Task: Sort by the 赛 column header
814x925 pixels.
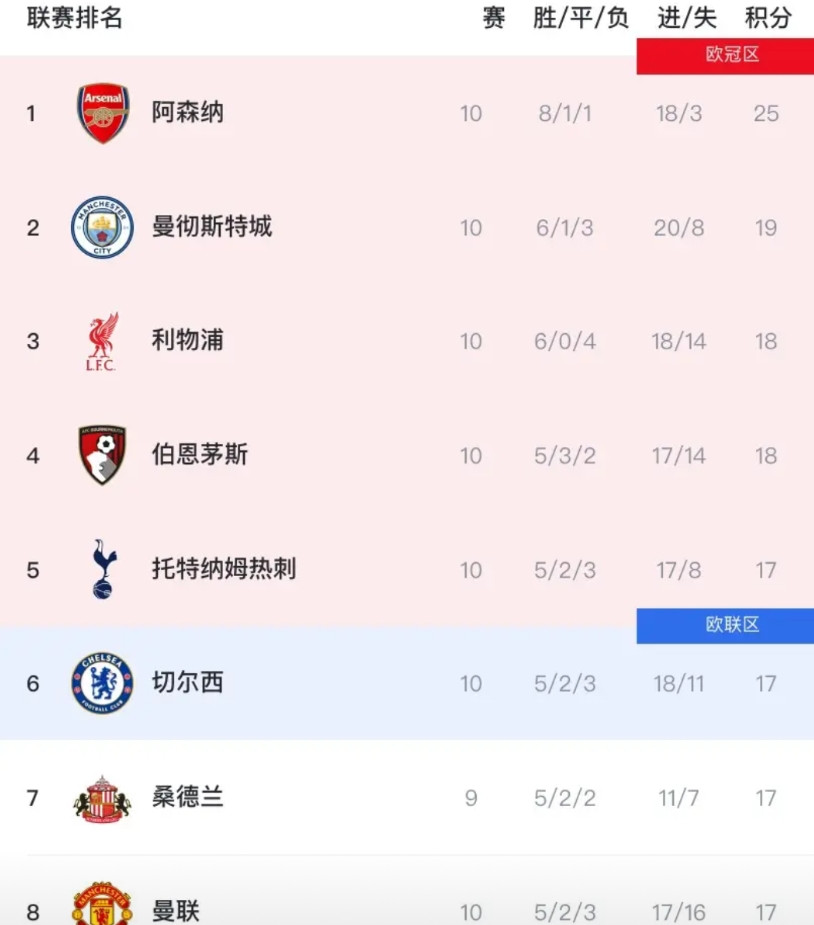Action: (x=493, y=18)
